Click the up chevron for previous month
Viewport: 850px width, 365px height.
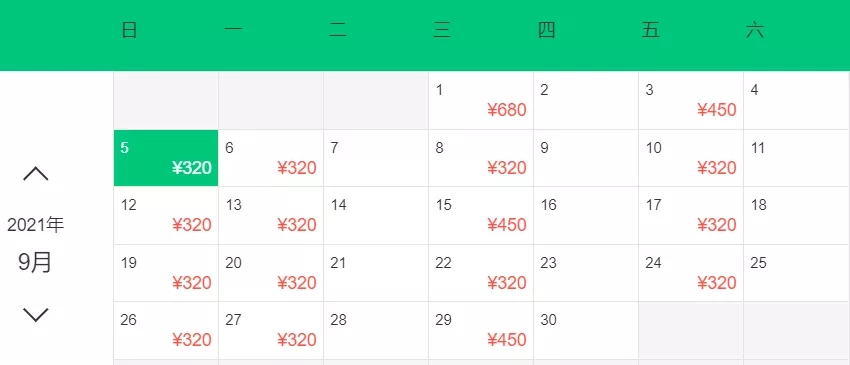36,174
